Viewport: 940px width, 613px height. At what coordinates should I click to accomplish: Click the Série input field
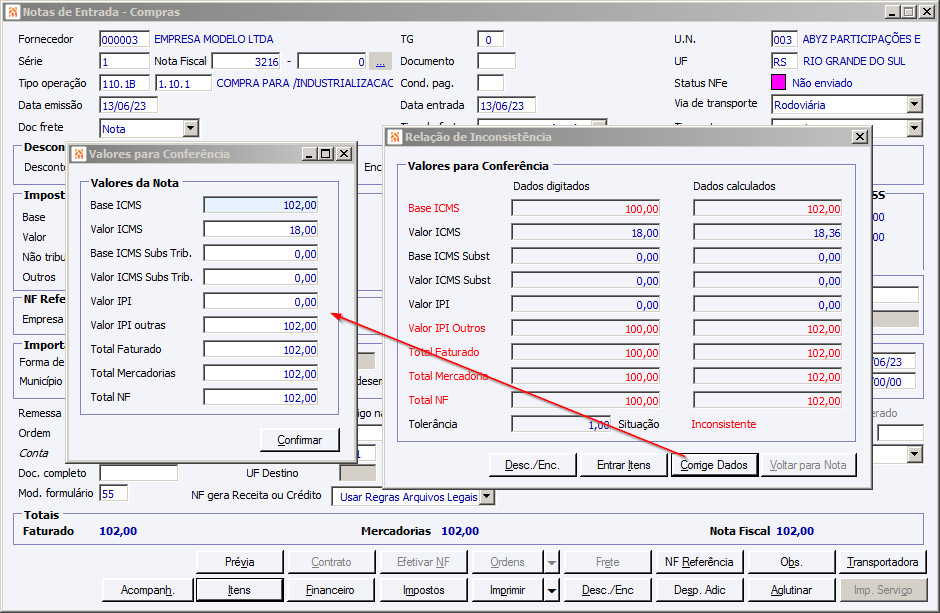(124, 61)
